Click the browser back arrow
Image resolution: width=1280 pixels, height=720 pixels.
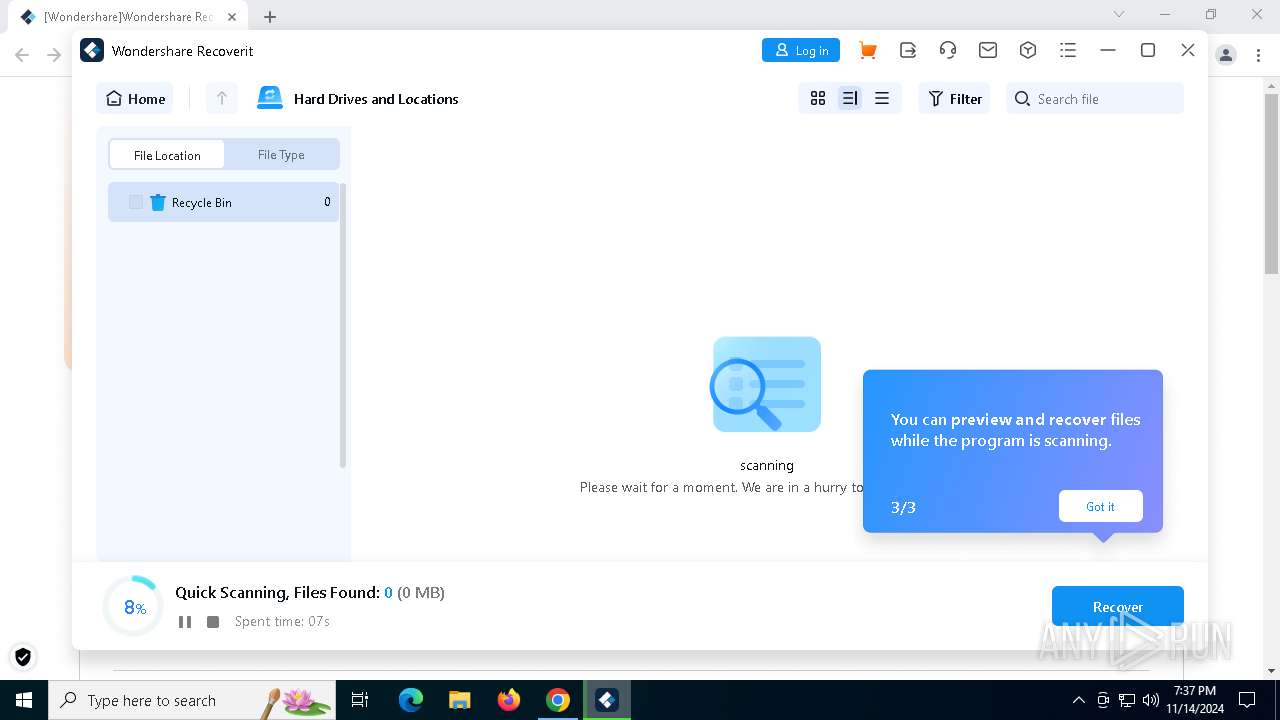[22, 55]
